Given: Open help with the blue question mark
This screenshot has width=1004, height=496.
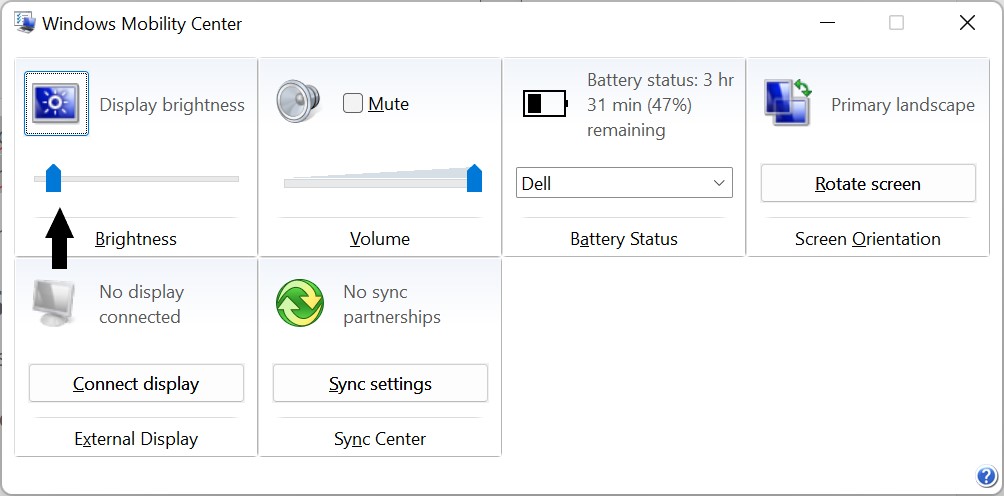Looking at the screenshot, I should [x=985, y=476].
